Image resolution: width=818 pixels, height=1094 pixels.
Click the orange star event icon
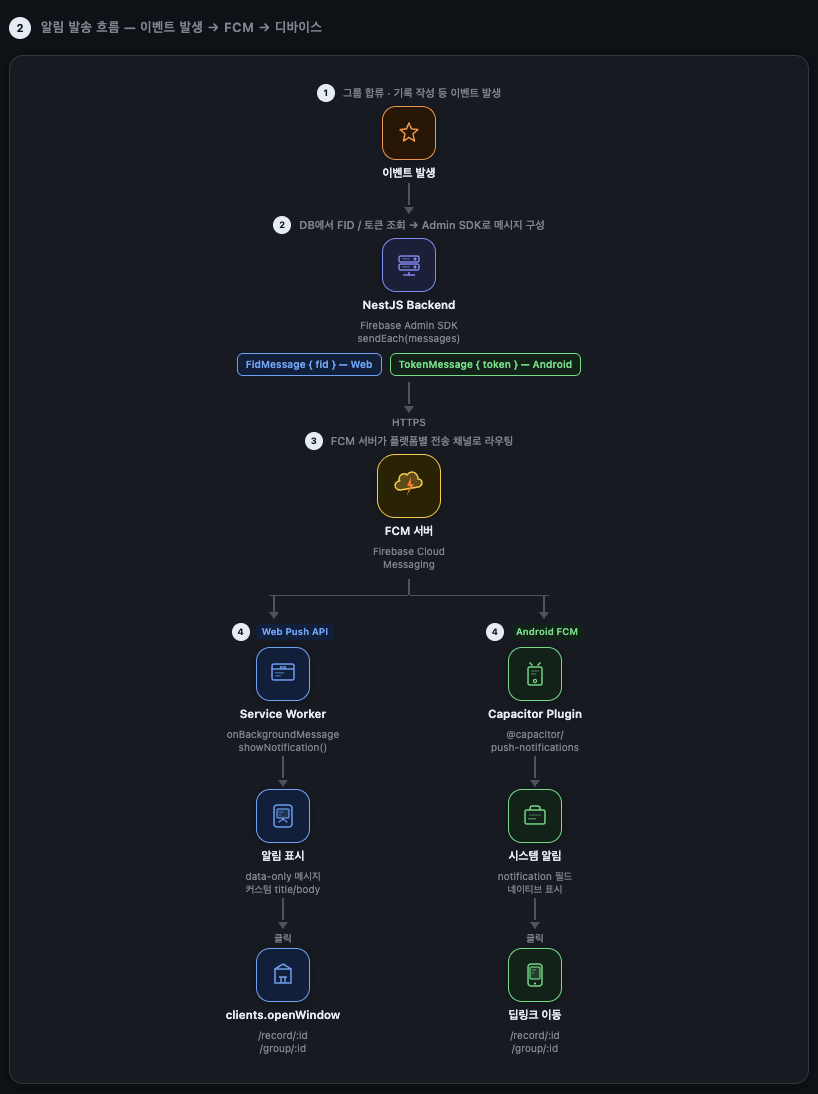409,133
